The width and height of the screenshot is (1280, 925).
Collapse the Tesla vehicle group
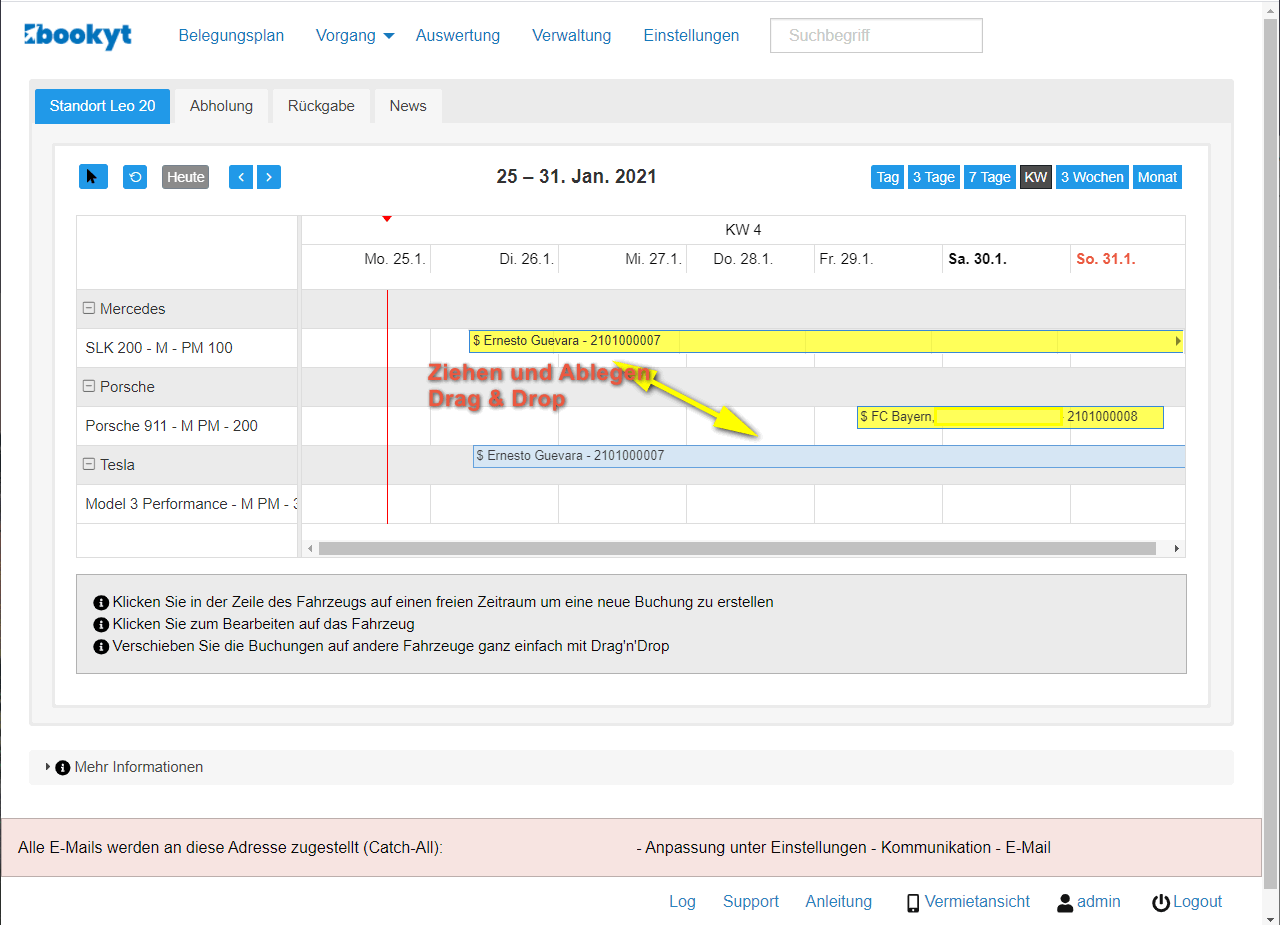[89, 464]
